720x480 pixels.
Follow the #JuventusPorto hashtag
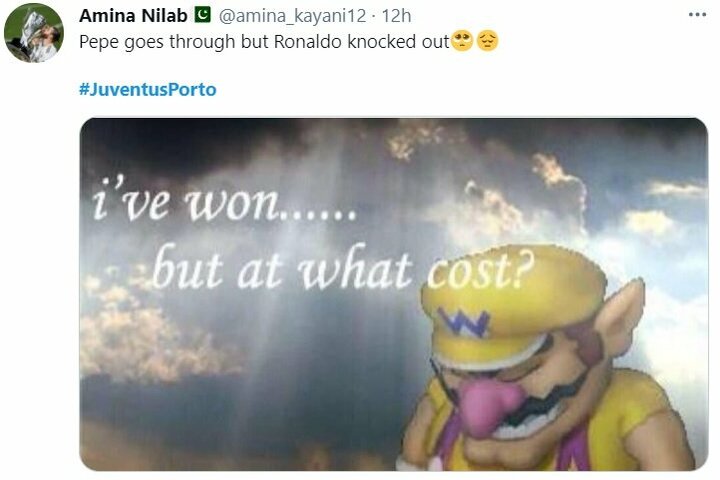tap(147, 89)
